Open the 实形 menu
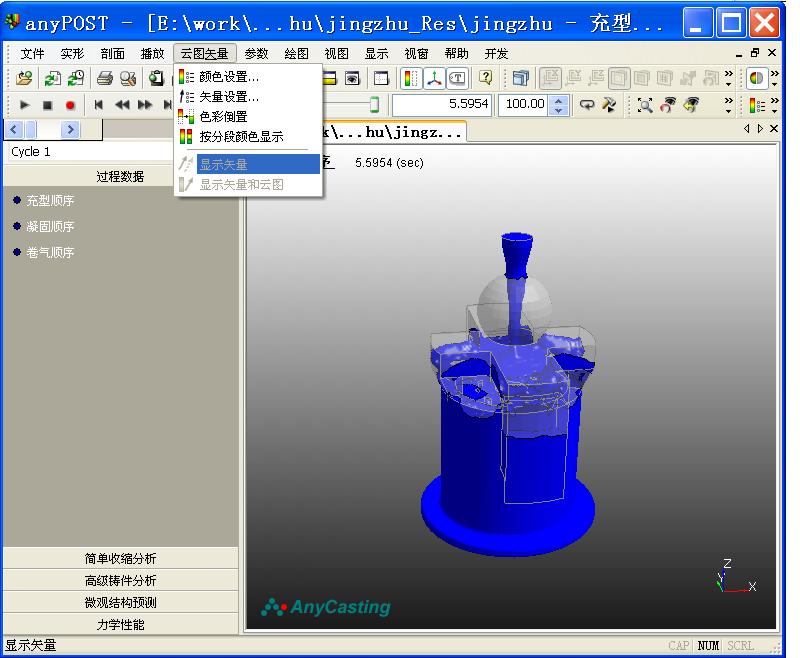 tap(72, 54)
